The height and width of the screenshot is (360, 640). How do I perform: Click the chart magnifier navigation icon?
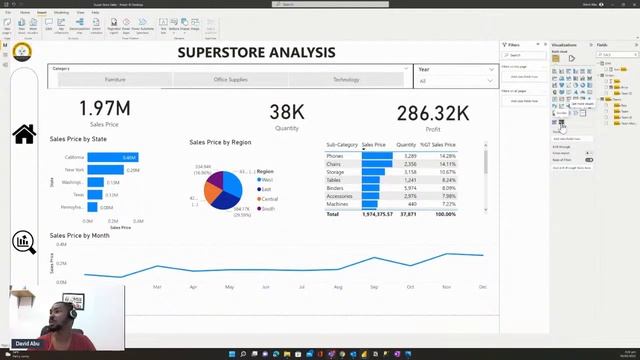click(x=24, y=242)
